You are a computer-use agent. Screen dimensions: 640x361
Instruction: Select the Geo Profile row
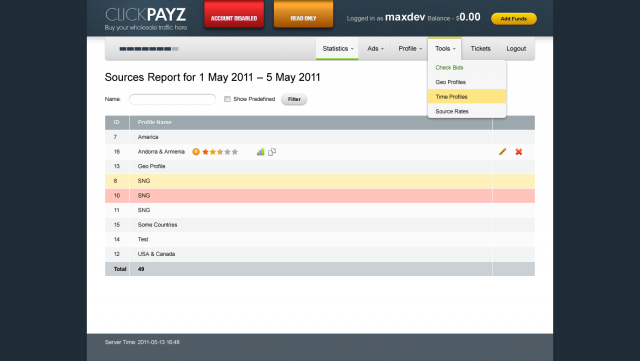(x=320, y=167)
